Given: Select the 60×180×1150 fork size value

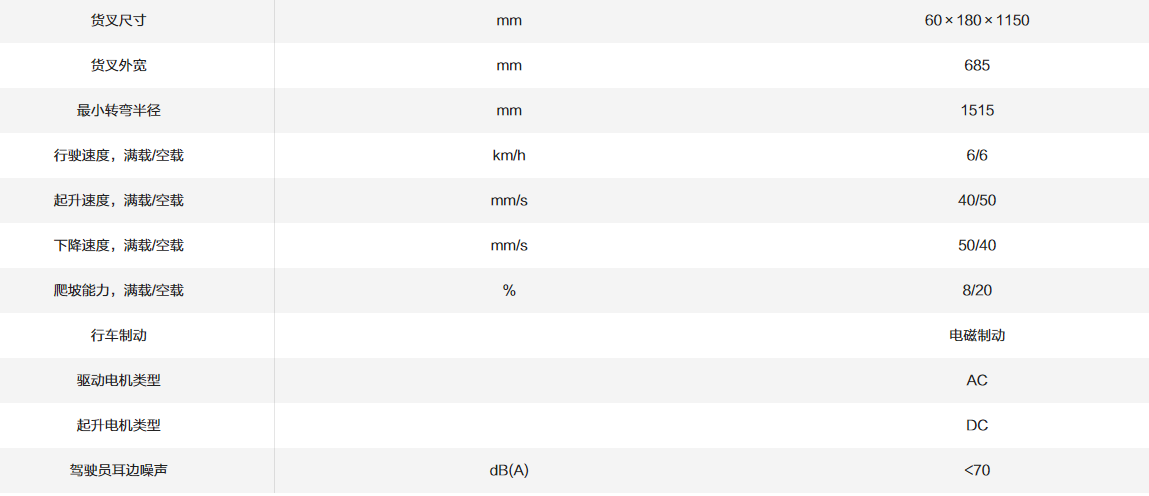Looking at the screenshot, I should [x=976, y=20].
